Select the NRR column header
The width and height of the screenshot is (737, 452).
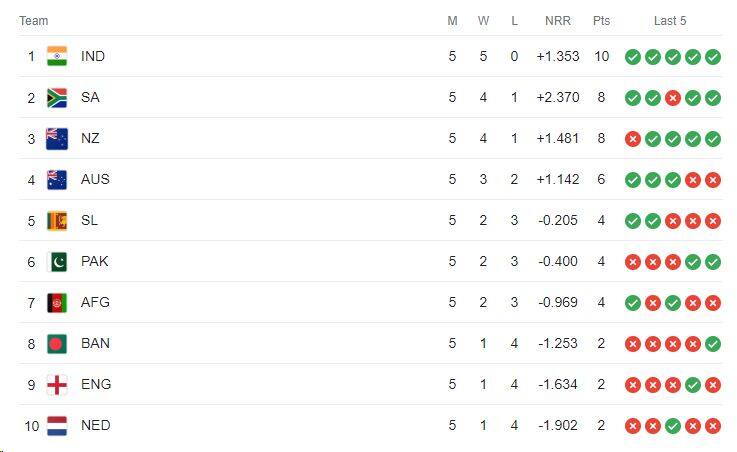coord(558,21)
